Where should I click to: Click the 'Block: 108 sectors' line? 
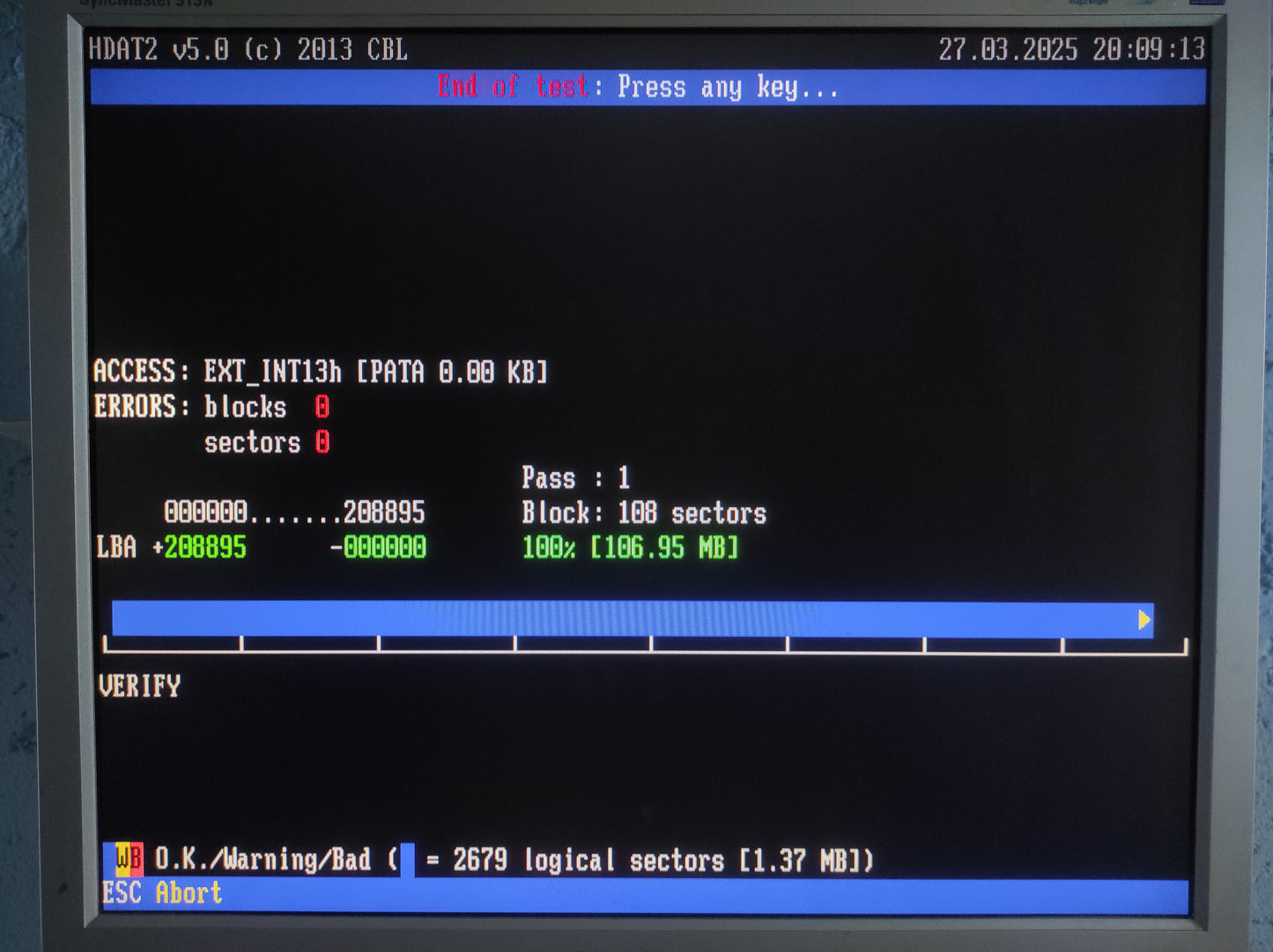coord(643,513)
